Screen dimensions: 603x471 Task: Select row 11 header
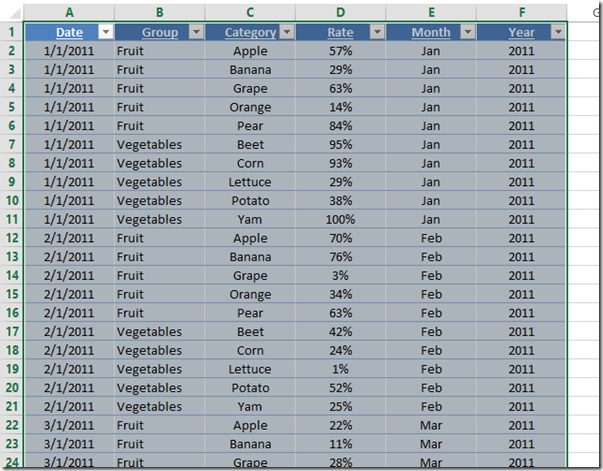12,219
